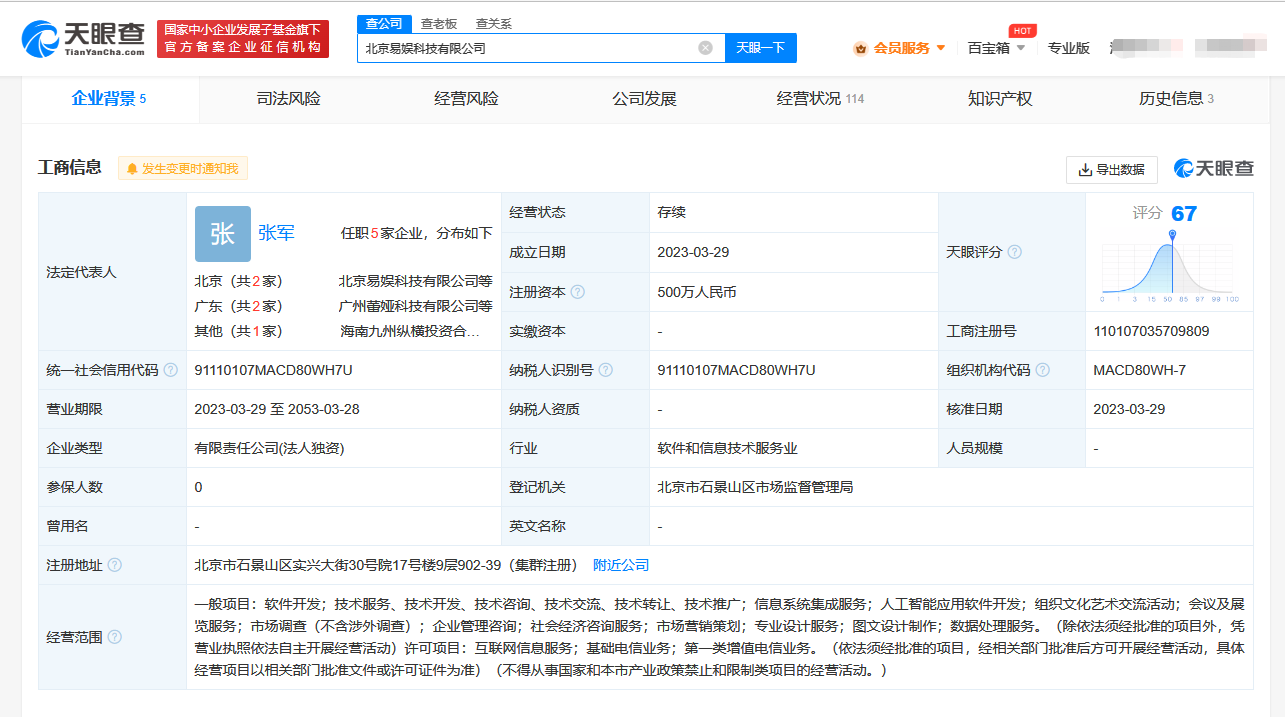1285x717 pixels.
Task: Click the registered address text
Action: (x=386, y=565)
